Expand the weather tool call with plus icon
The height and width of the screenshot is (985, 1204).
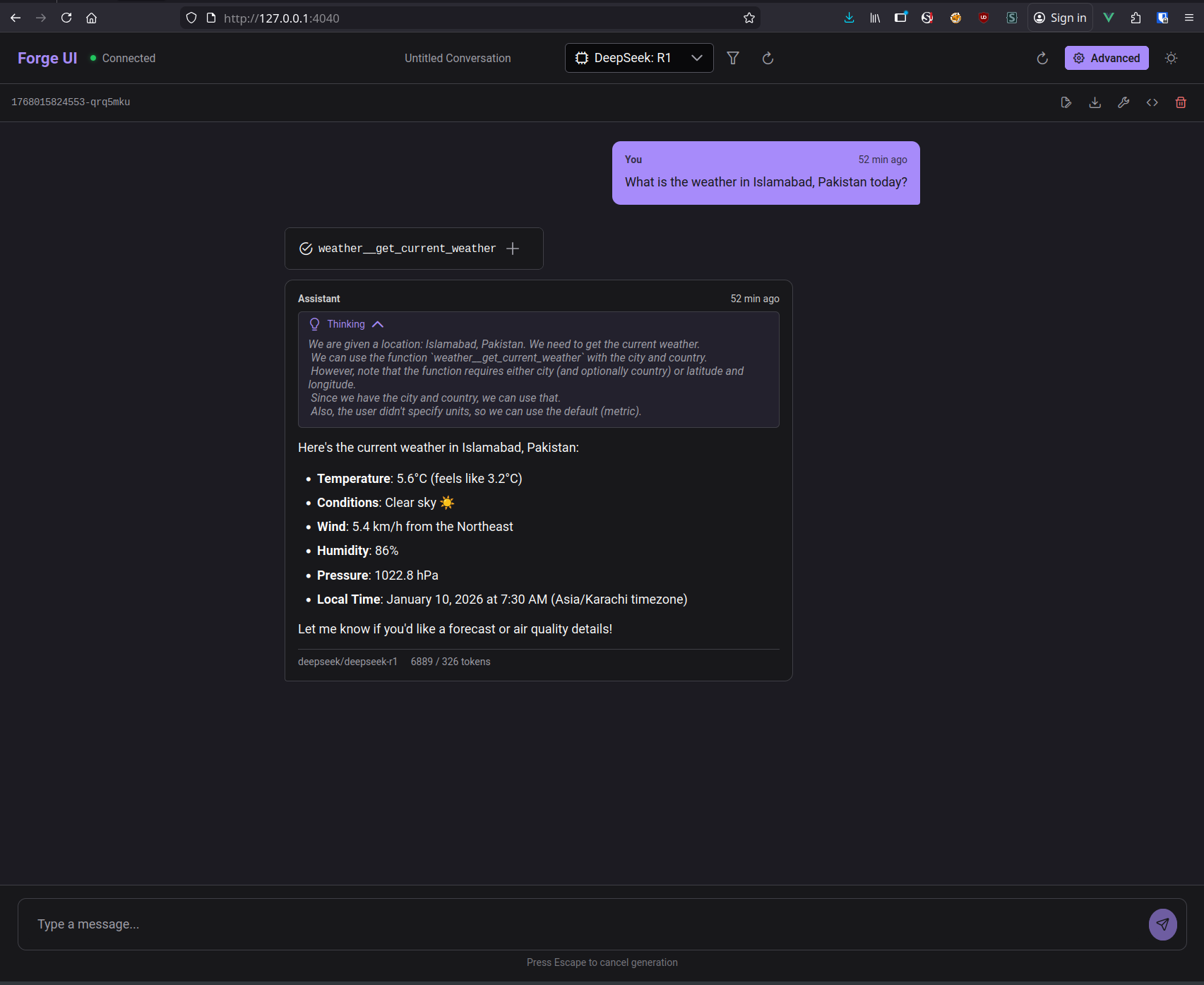coord(512,248)
